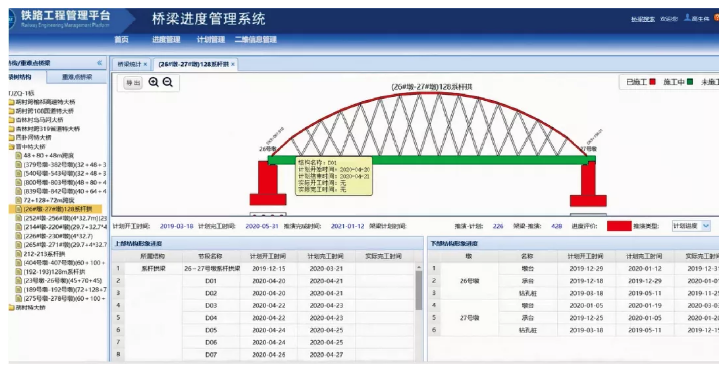Click 26号墩 cell in the lower structure table
726x367 pixels.
[469, 281]
